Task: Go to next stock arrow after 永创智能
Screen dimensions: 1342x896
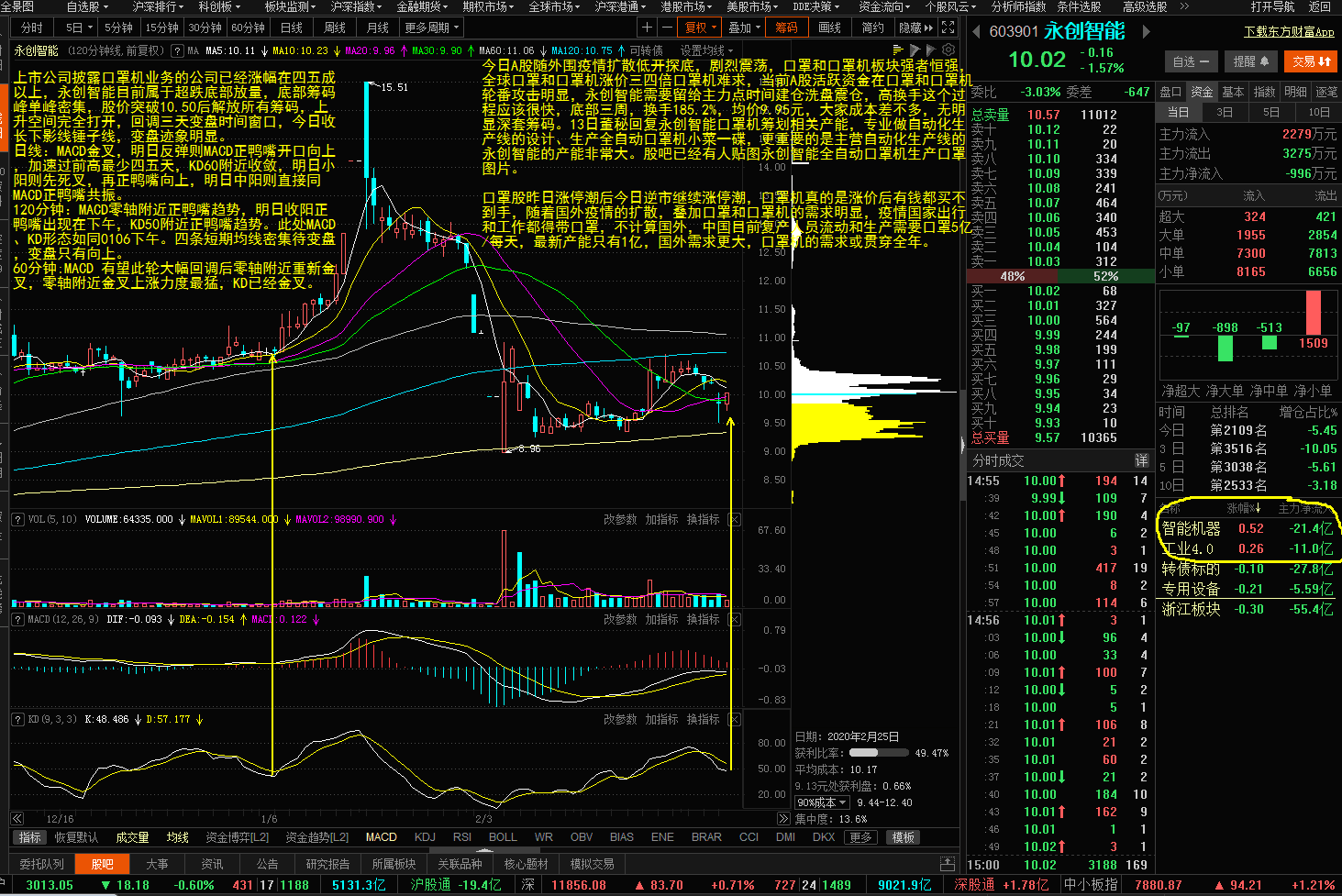Action: 1146,31
